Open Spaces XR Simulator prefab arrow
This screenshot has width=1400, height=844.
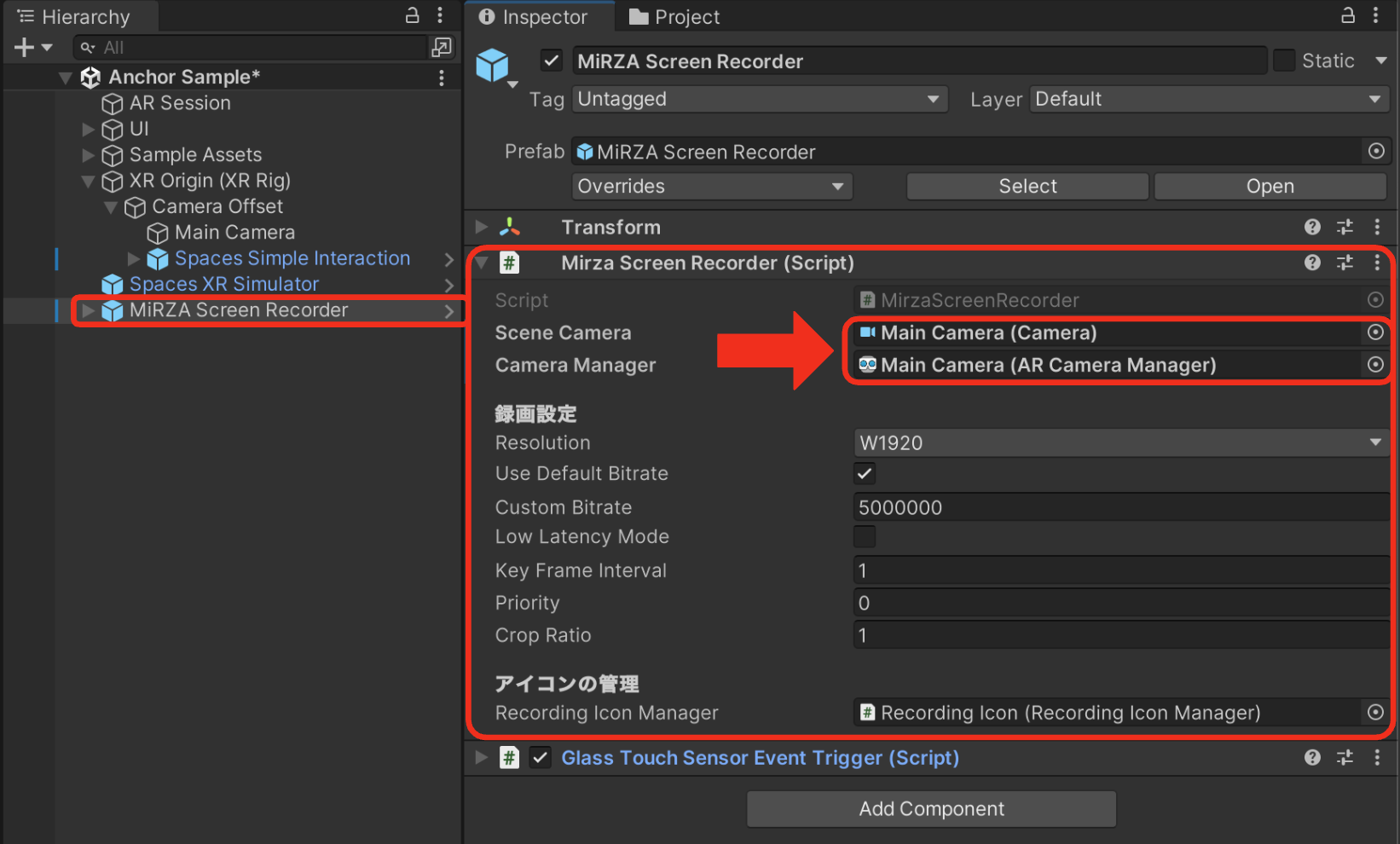click(448, 285)
